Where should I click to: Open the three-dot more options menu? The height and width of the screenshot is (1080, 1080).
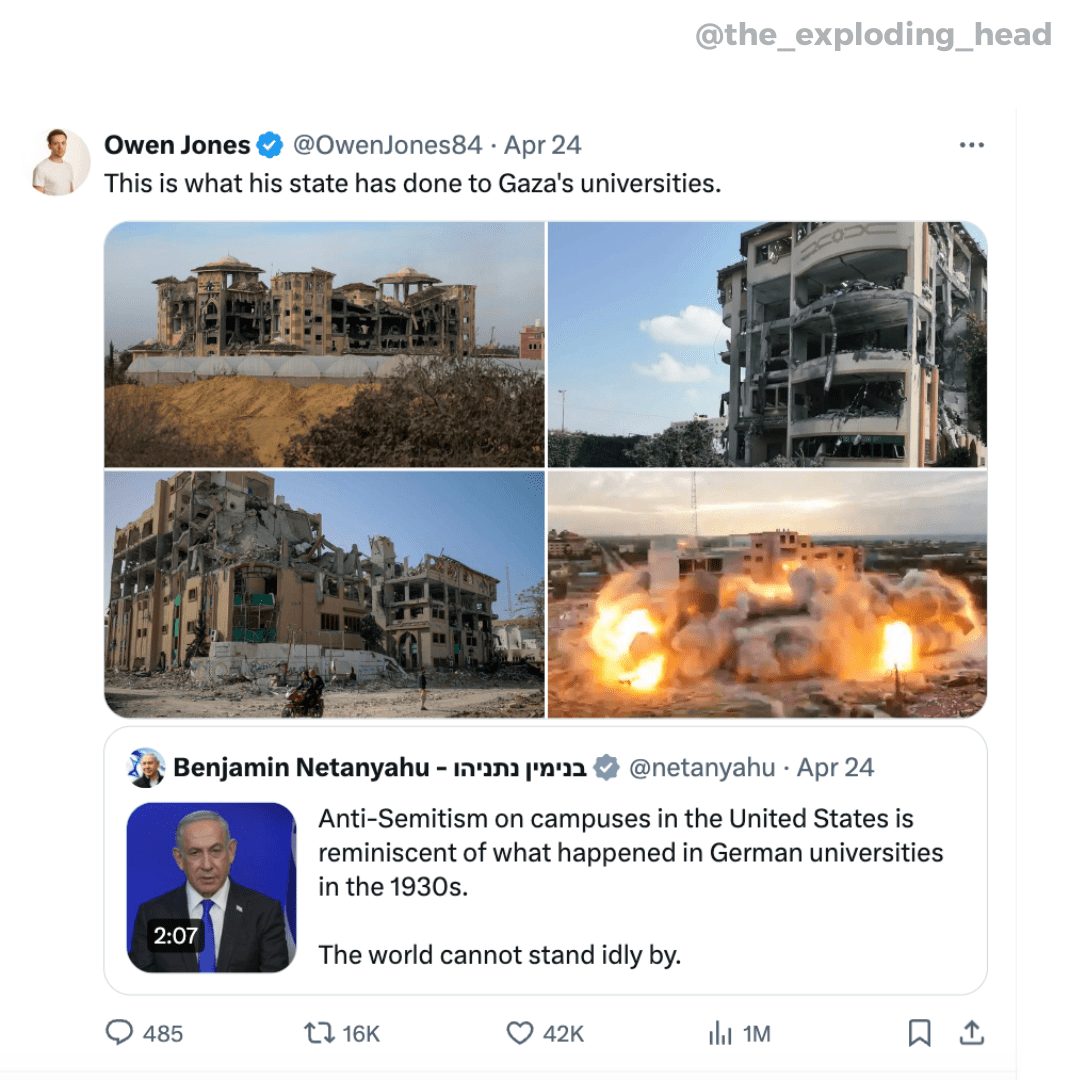click(971, 145)
